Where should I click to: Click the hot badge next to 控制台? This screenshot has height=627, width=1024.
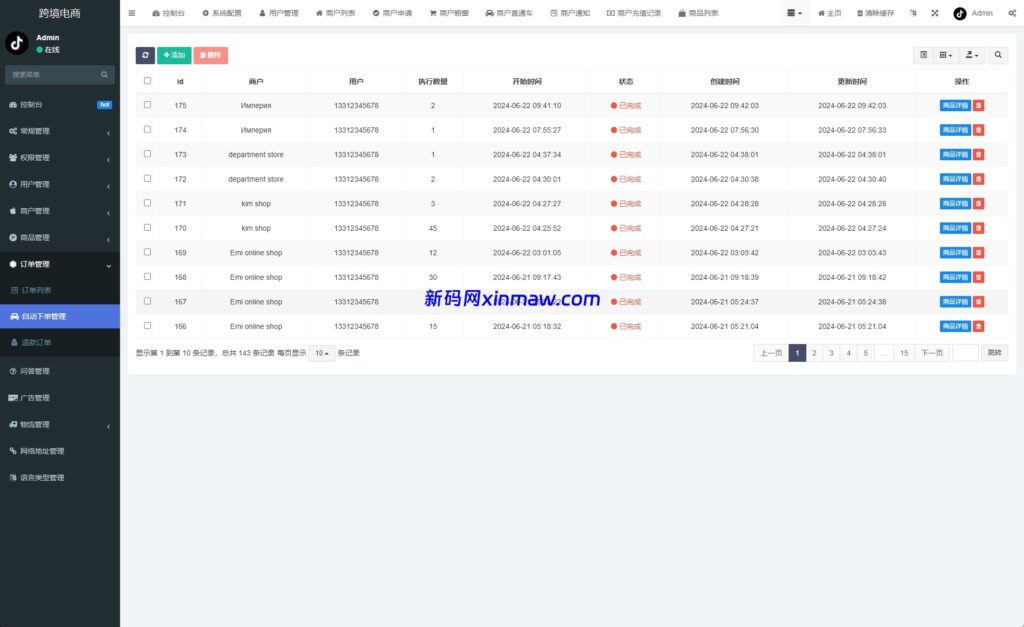pos(104,104)
